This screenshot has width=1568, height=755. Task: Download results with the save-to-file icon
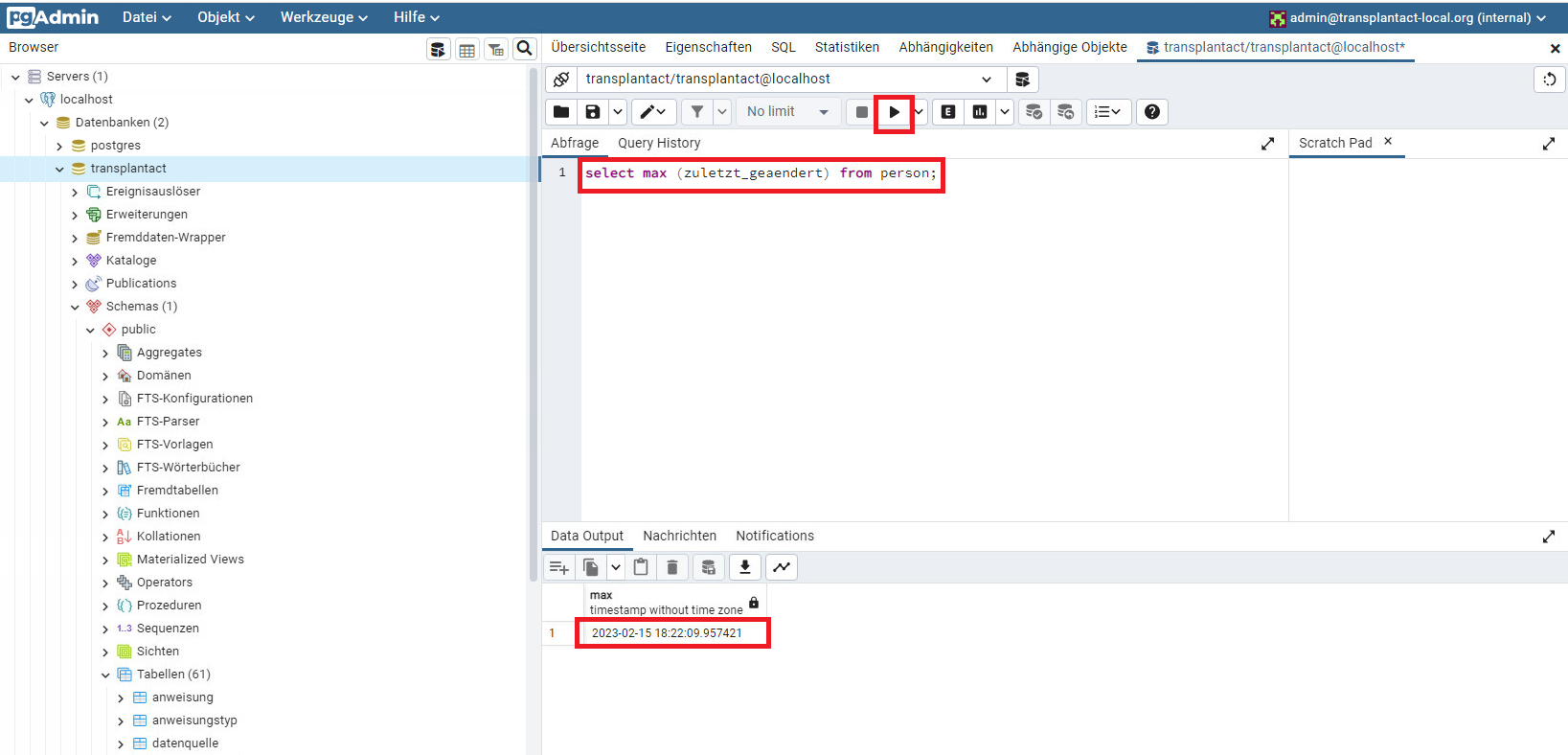tap(744, 567)
